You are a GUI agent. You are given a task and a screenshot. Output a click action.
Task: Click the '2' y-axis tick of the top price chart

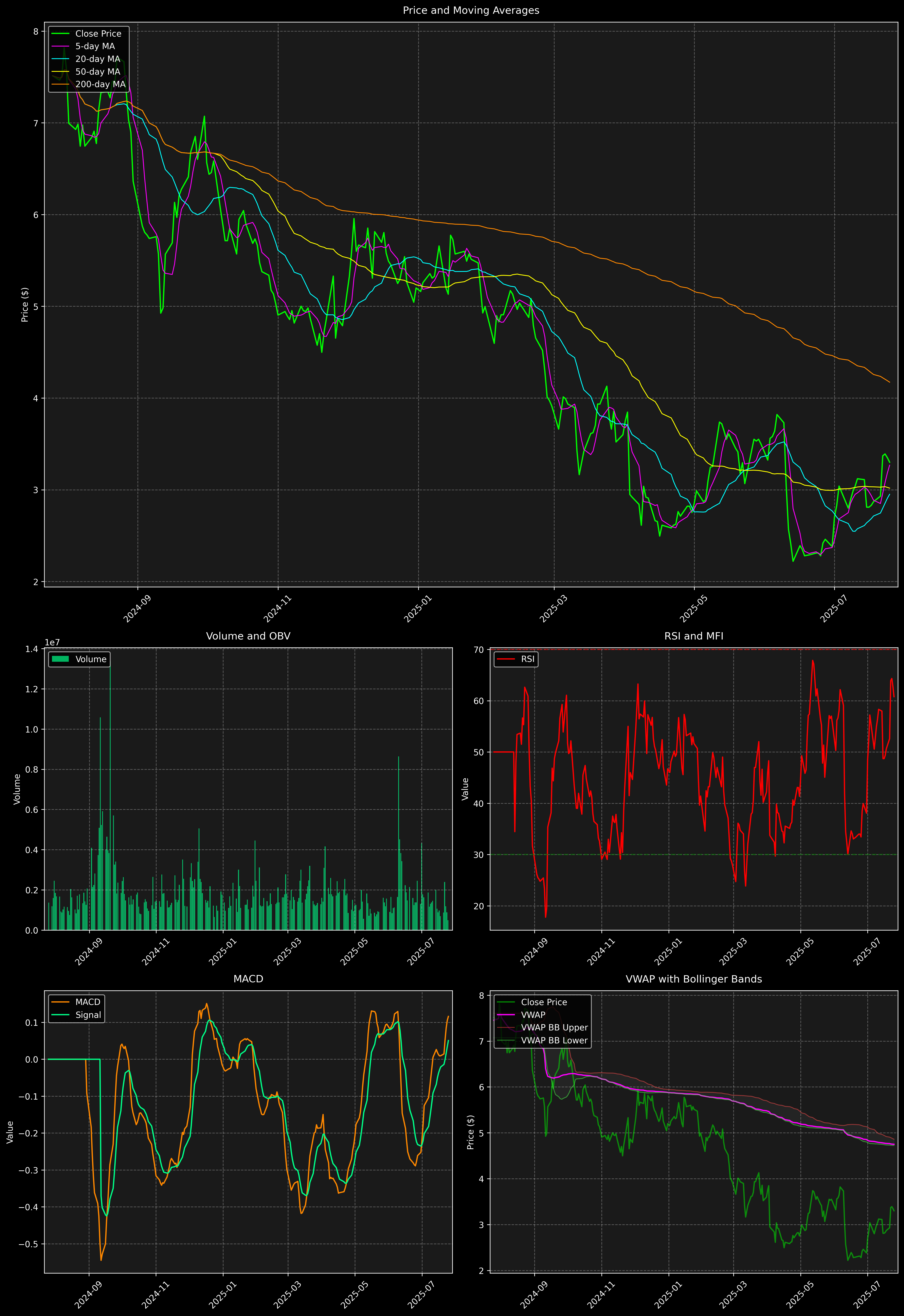click(36, 582)
